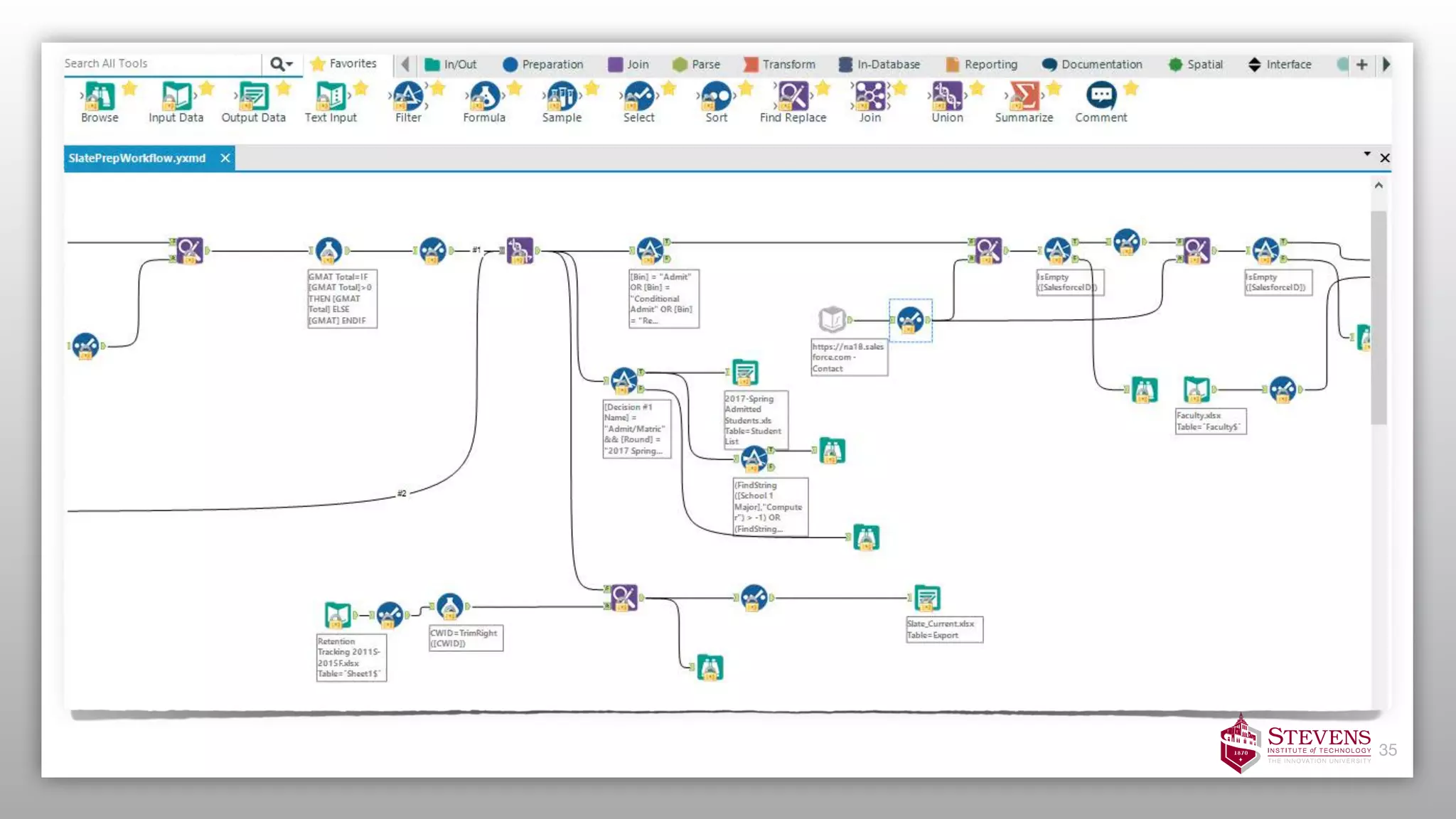This screenshot has height=819, width=1456.
Task: Select the Summarize tool icon
Action: pyautogui.click(x=1024, y=96)
